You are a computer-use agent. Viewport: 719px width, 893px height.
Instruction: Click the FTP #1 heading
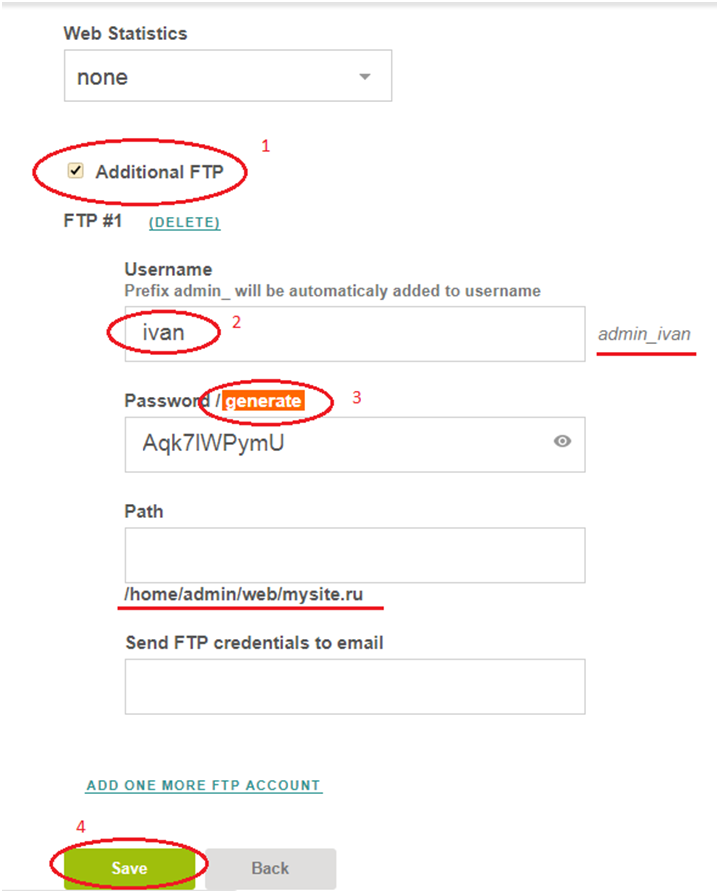pos(92,222)
